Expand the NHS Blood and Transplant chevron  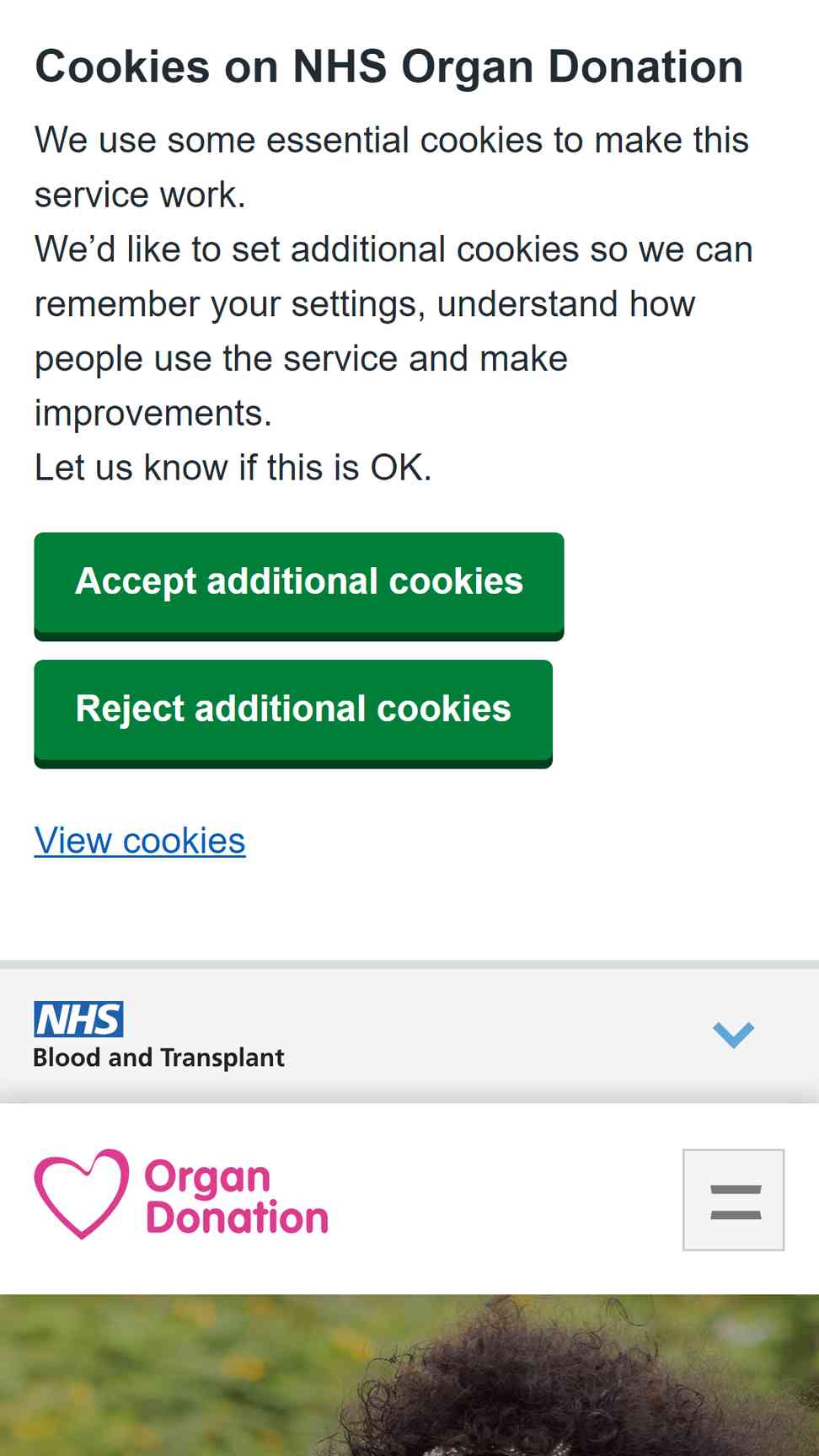[x=733, y=1035]
